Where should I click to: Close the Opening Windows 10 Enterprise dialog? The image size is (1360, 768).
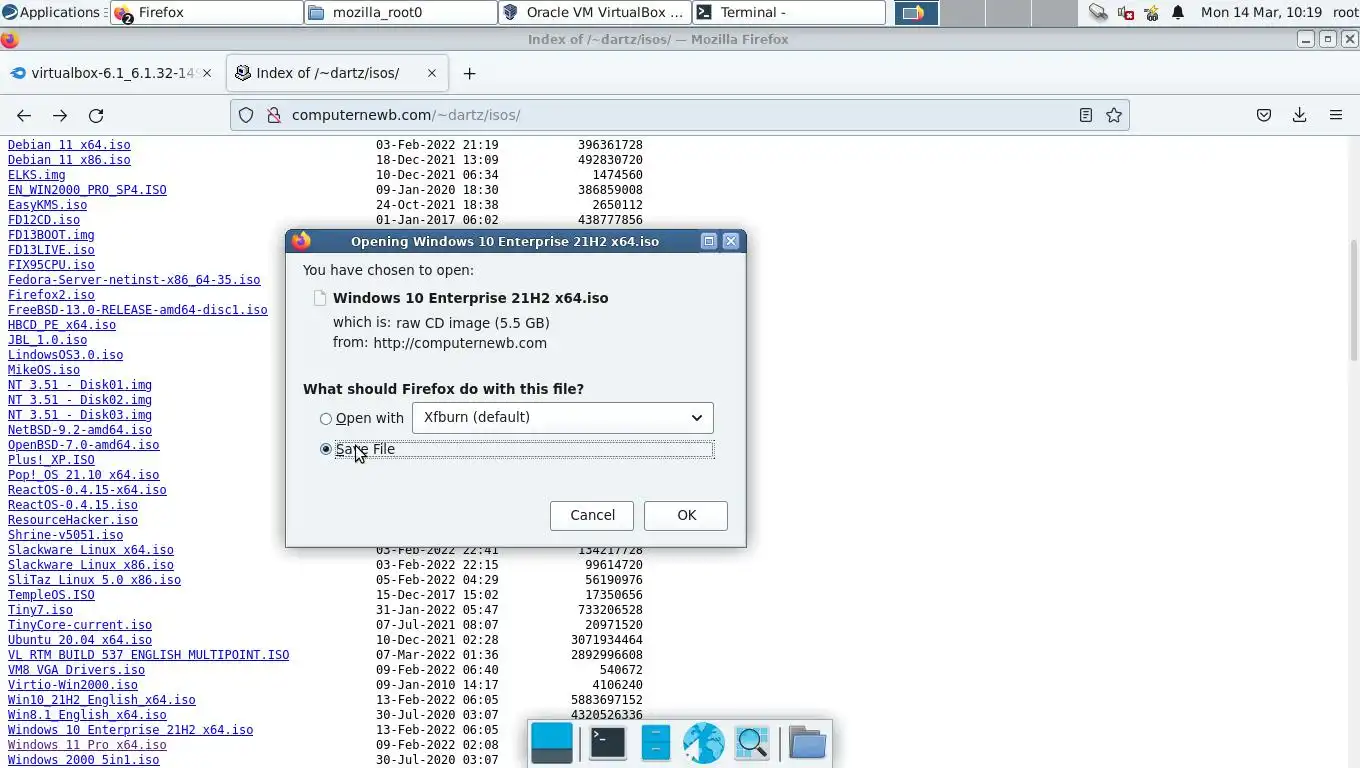coord(731,241)
